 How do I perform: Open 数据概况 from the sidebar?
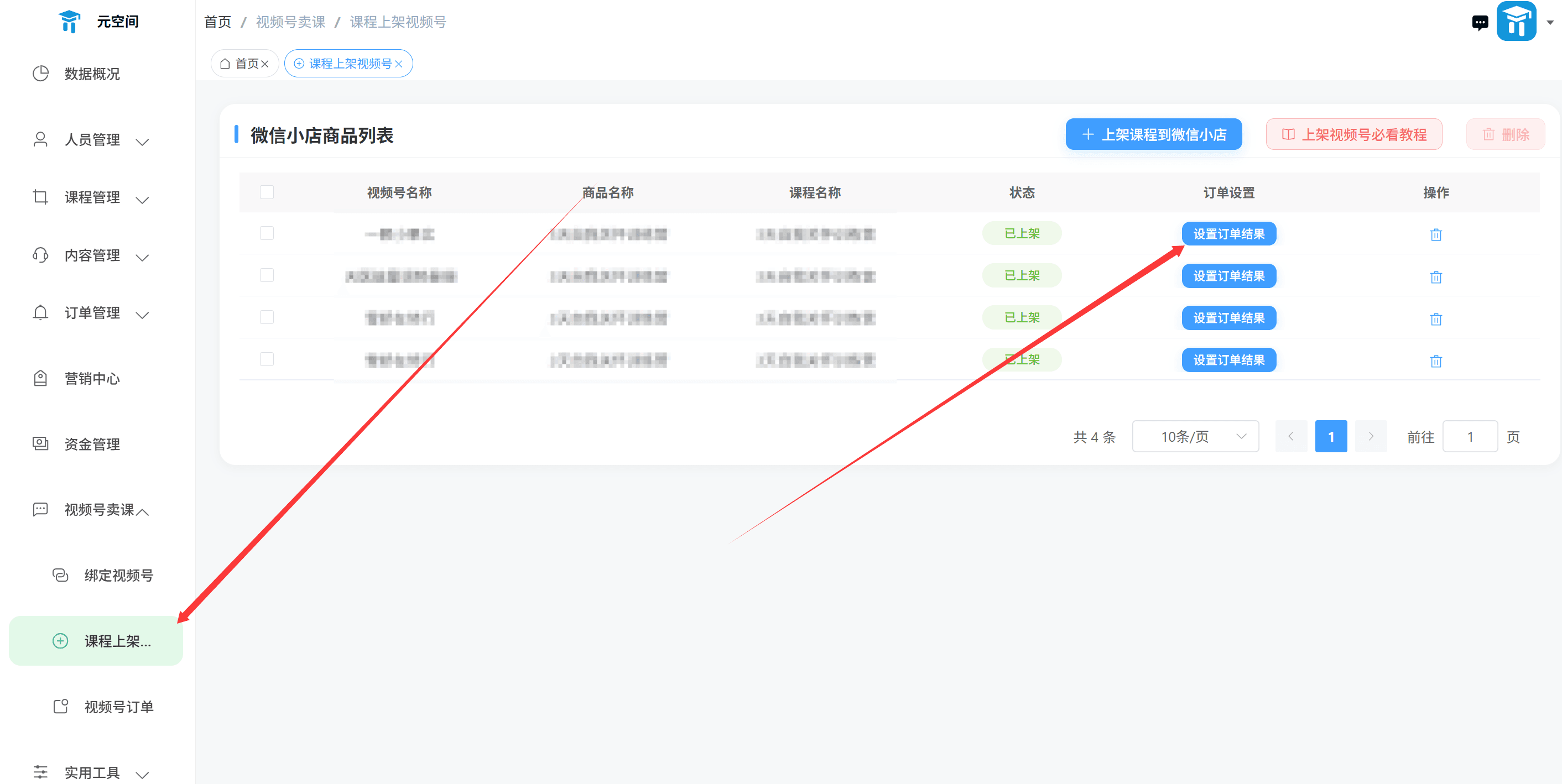pos(92,74)
